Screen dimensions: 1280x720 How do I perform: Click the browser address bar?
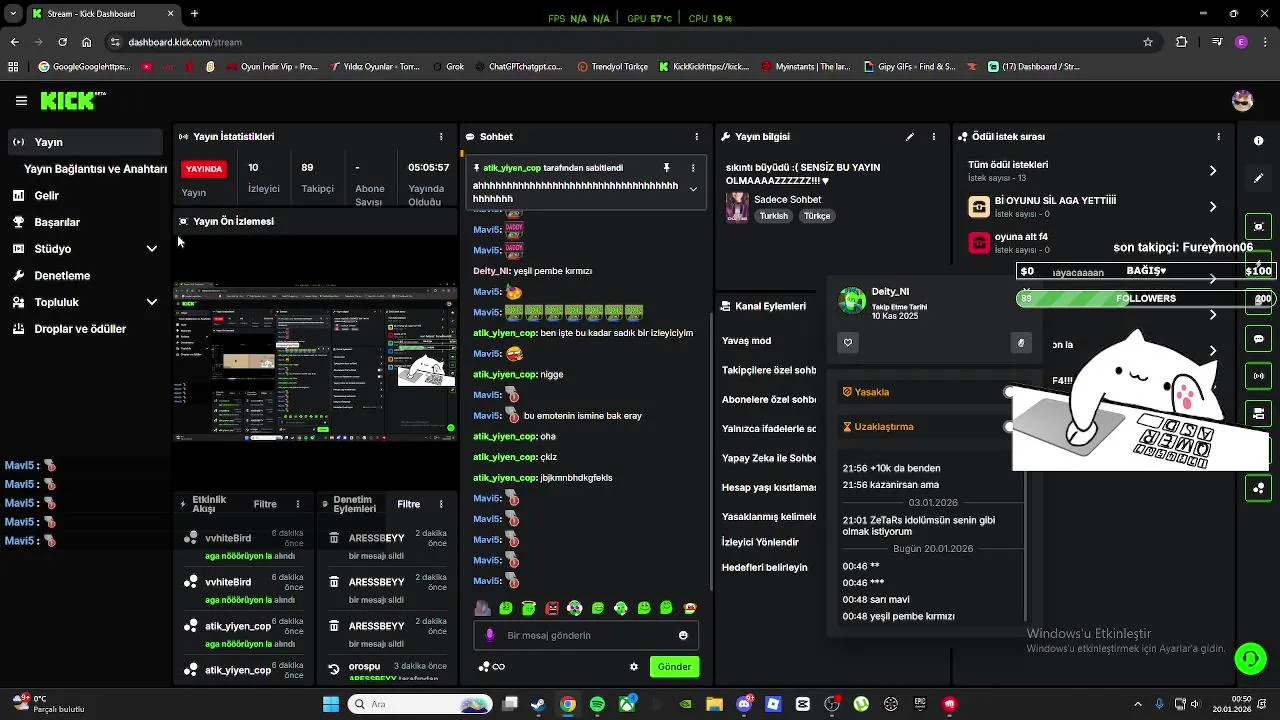(630, 42)
